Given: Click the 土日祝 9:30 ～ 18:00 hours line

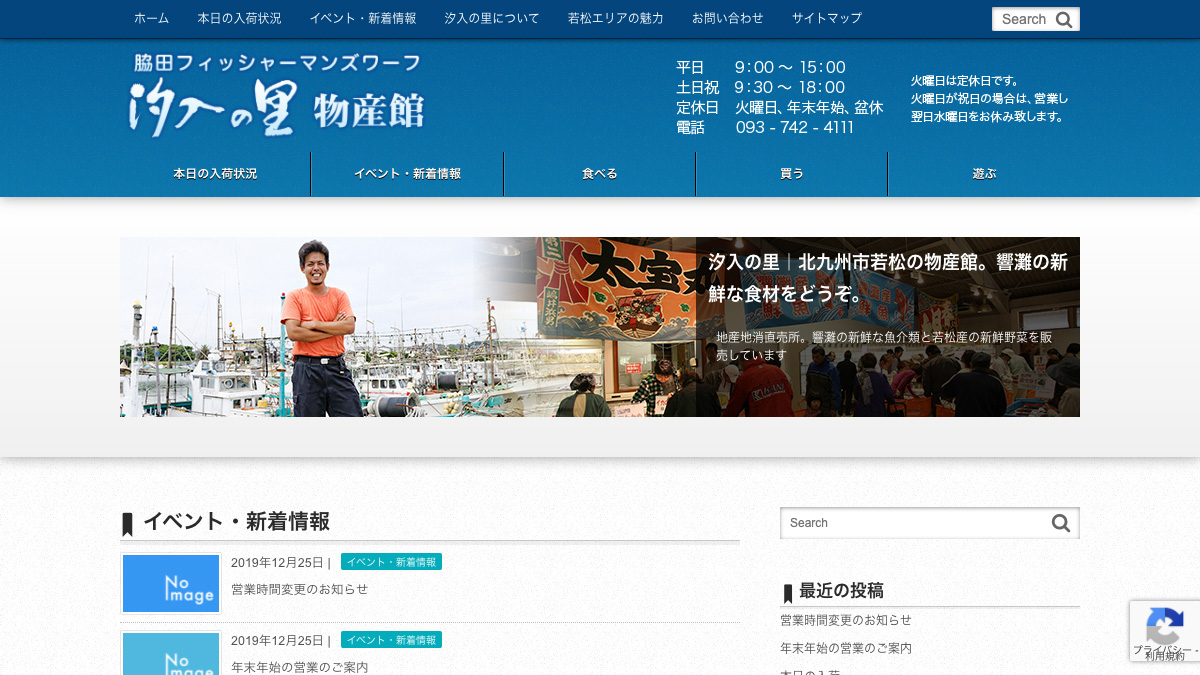Looking at the screenshot, I should [761, 87].
